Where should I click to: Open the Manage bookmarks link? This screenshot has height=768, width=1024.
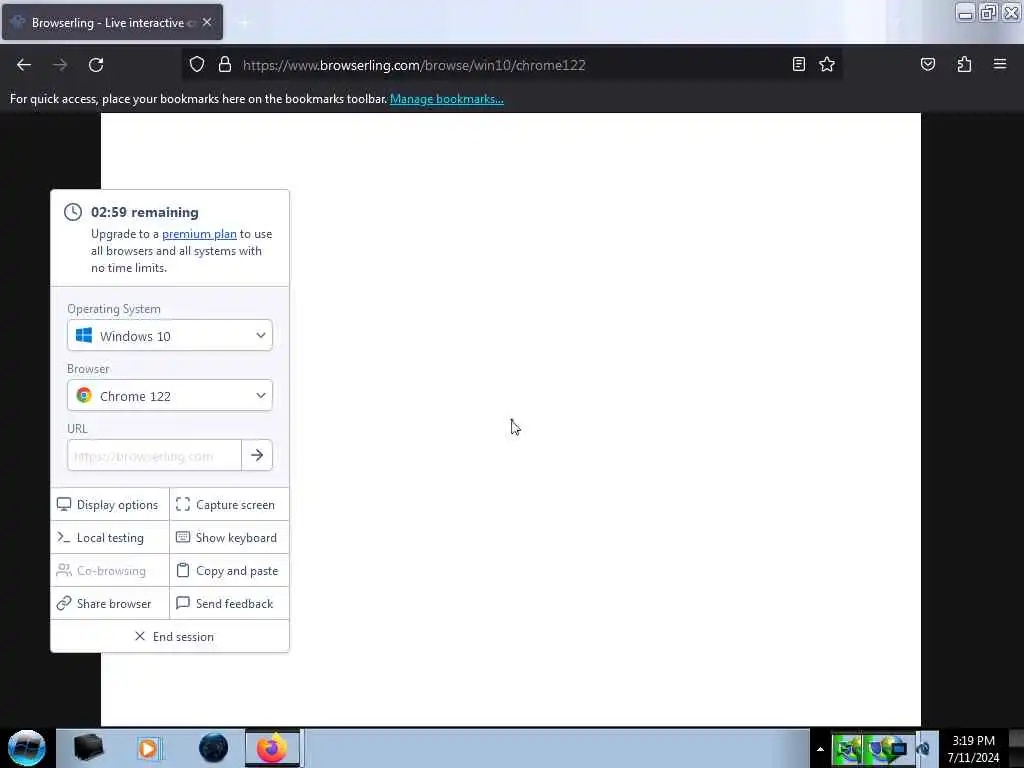pos(447,99)
